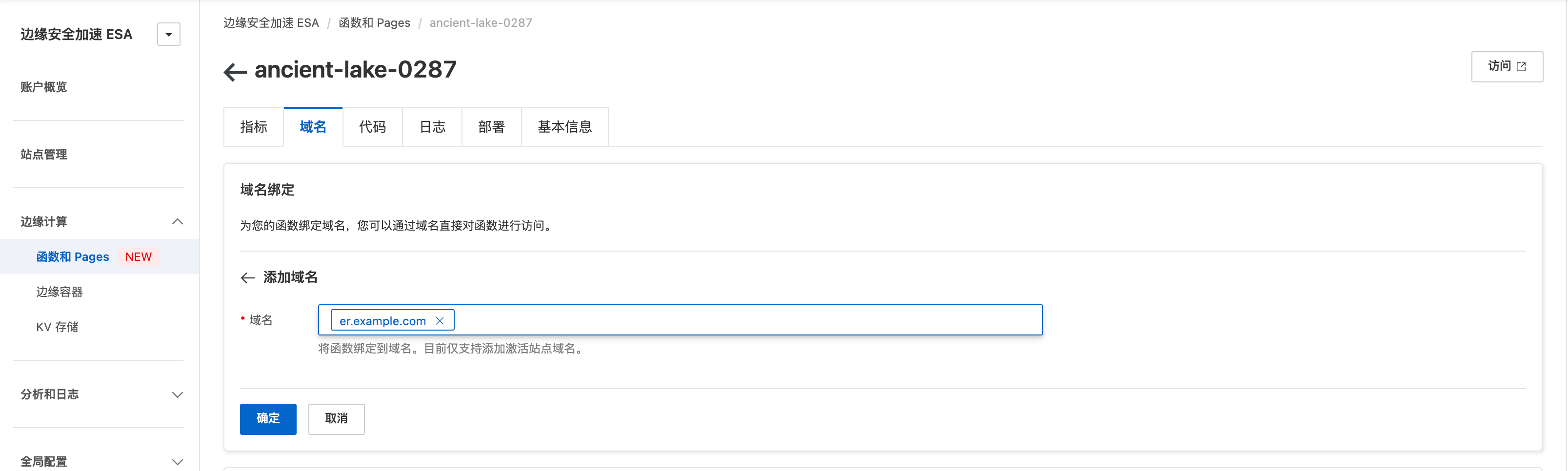
Task: Click the 确定 confirm button
Action: [x=268, y=419]
